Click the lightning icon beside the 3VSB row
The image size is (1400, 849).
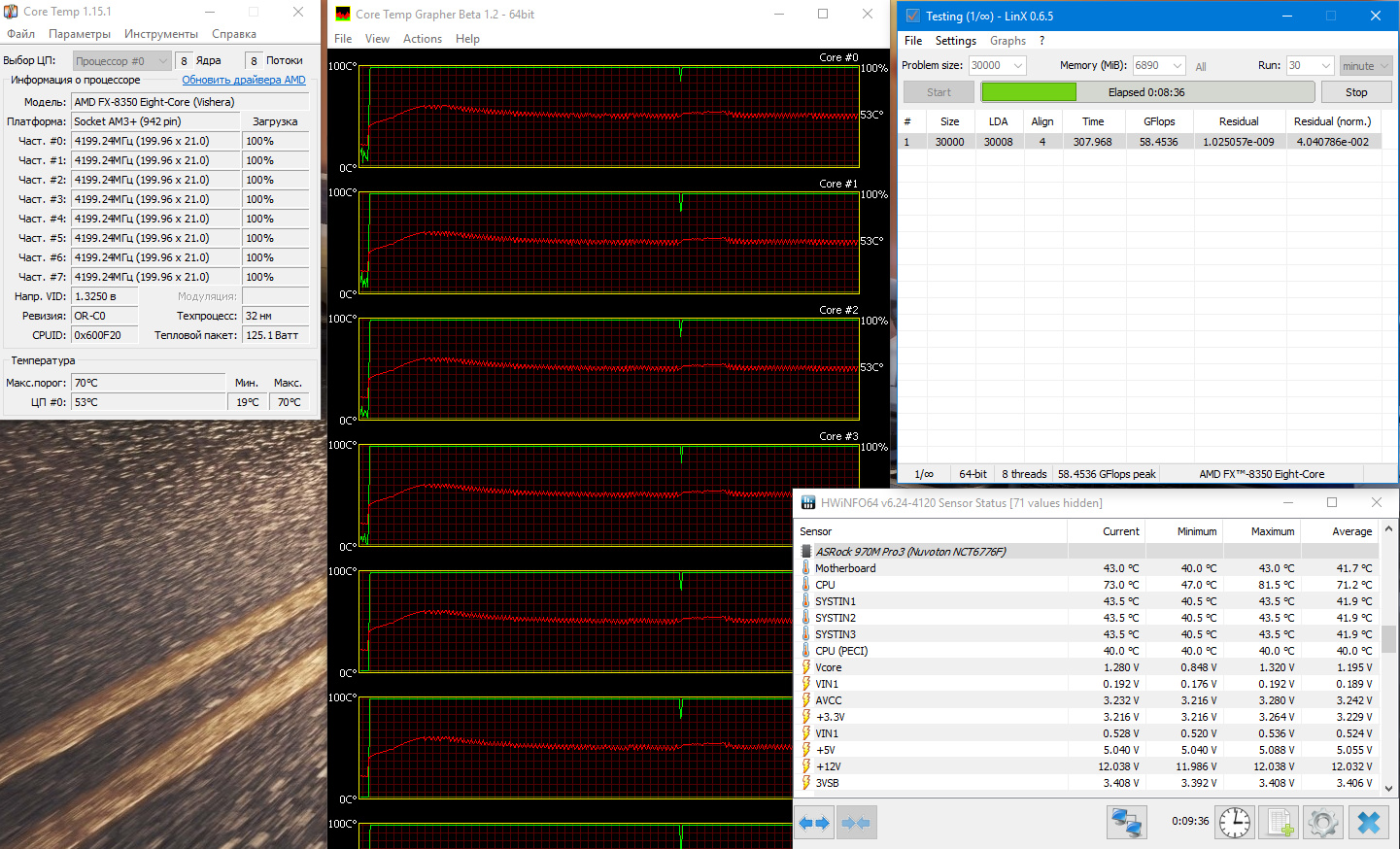pyautogui.click(x=805, y=783)
